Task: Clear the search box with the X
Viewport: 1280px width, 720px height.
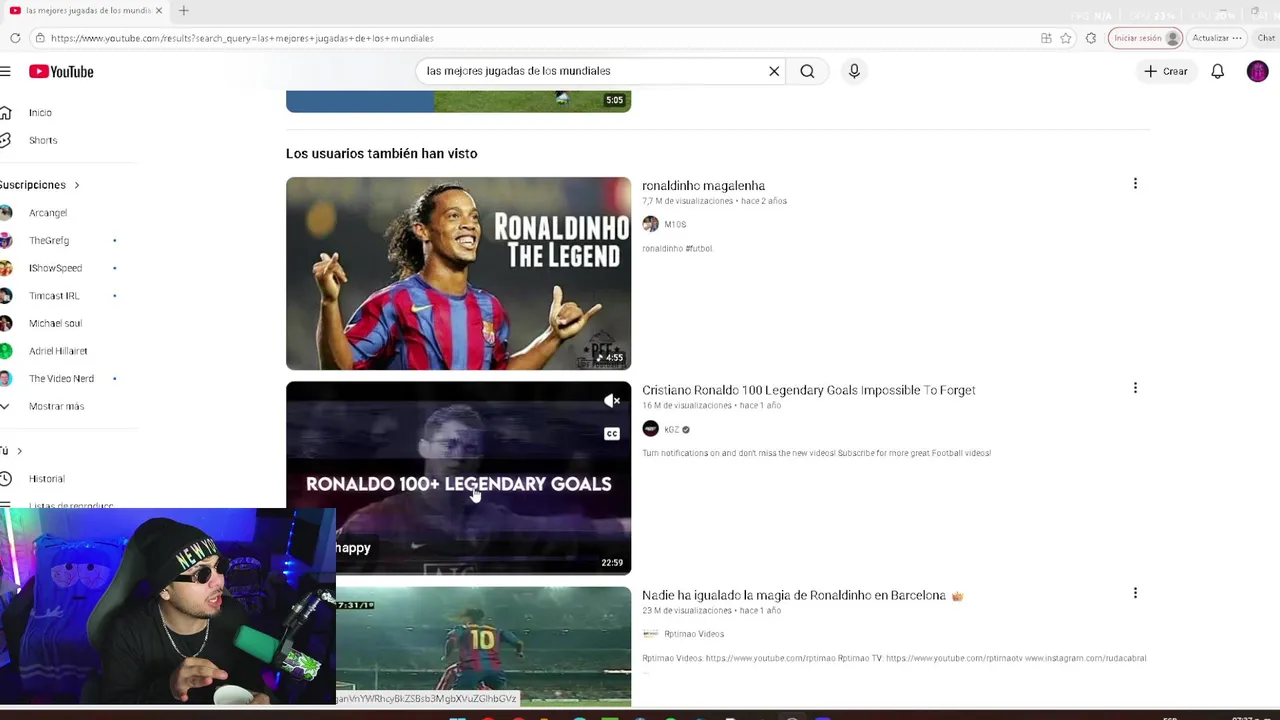Action: pos(774,71)
